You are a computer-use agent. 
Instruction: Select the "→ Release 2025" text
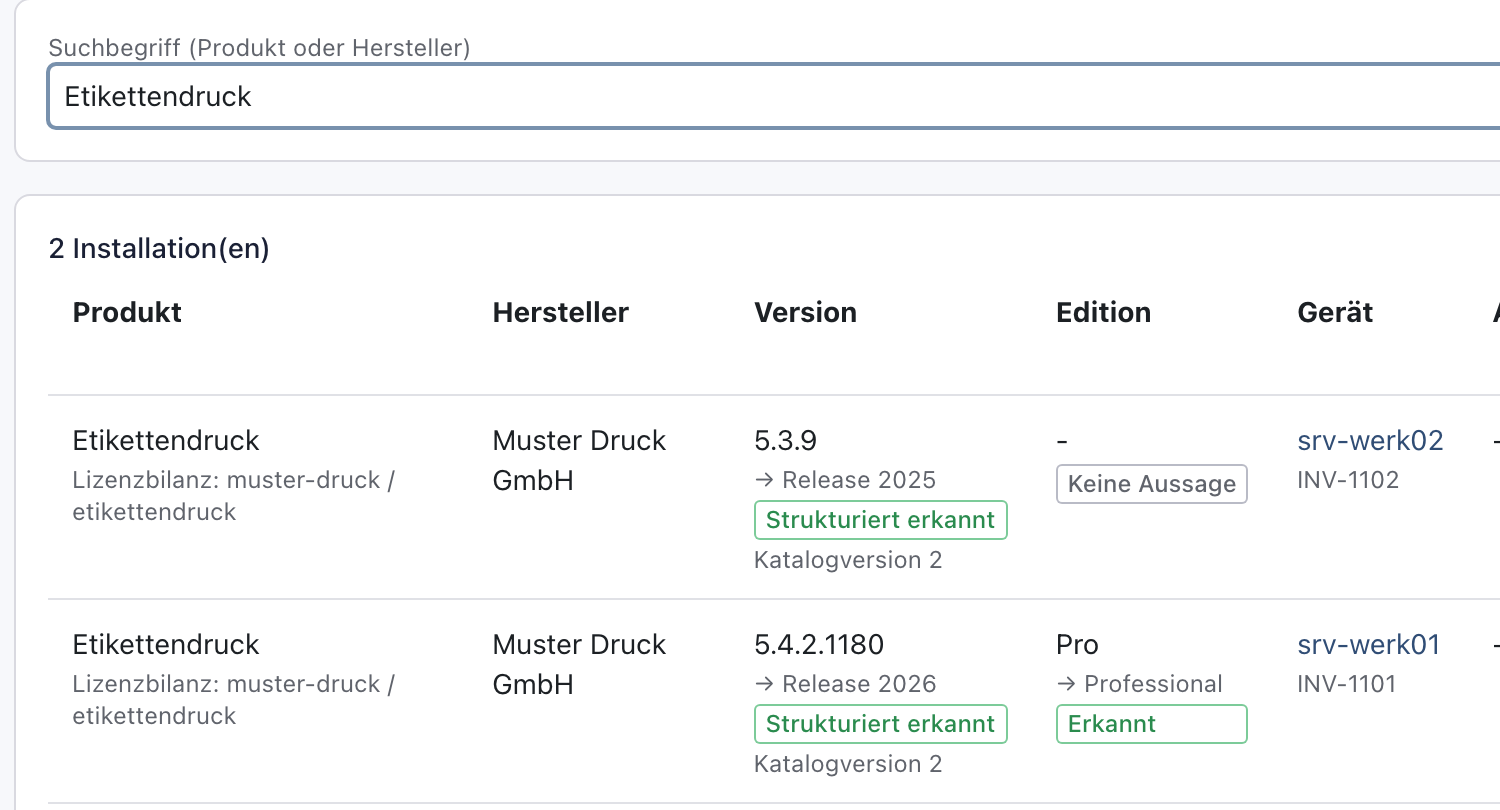tap(845, 480)
